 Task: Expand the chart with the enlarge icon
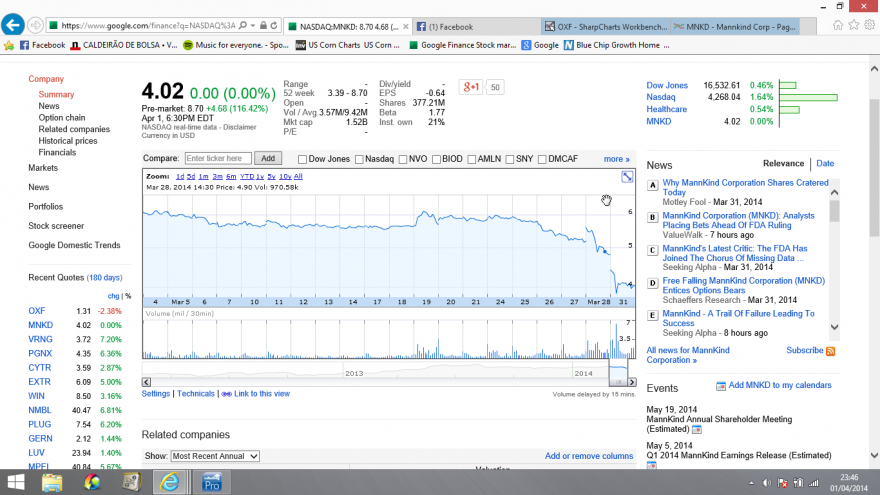(627, 177)
